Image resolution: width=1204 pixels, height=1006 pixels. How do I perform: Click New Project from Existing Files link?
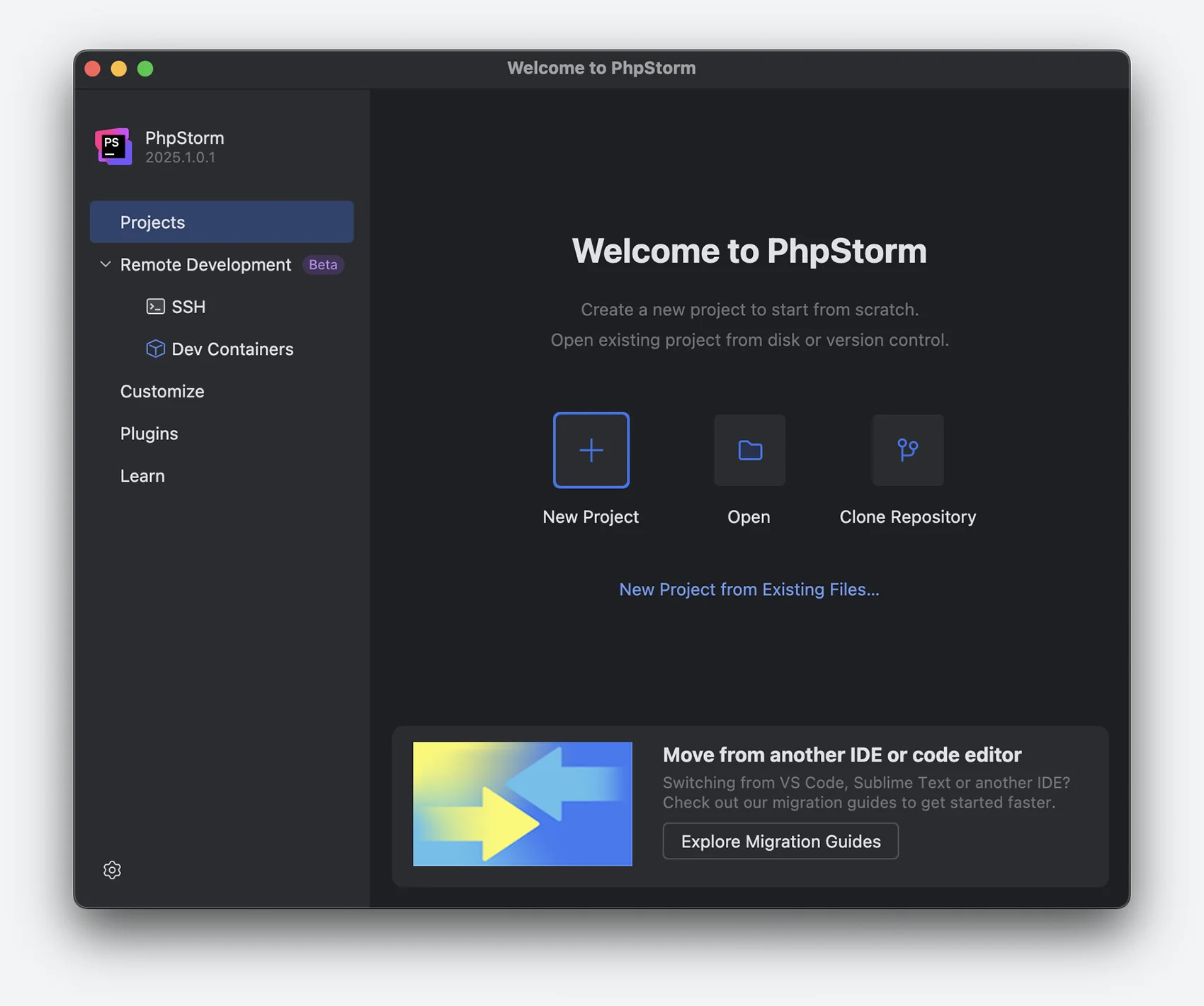[x=749, y=589]
